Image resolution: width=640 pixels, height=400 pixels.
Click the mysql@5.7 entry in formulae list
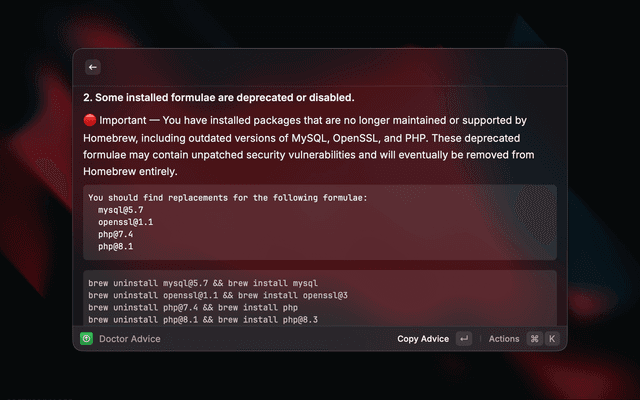pos(120,210)
